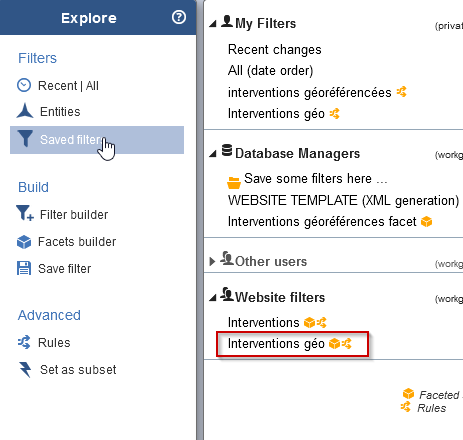
Task: Select the Entities icon in Filters
Action: pyautogui.click(x=25, y=111)
